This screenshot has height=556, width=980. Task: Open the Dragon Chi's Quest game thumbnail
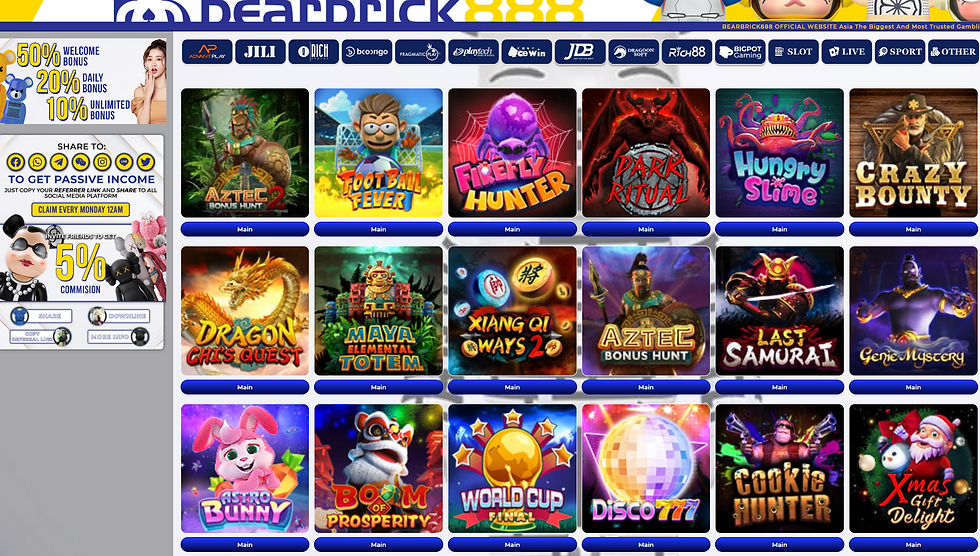click(245, 310)
